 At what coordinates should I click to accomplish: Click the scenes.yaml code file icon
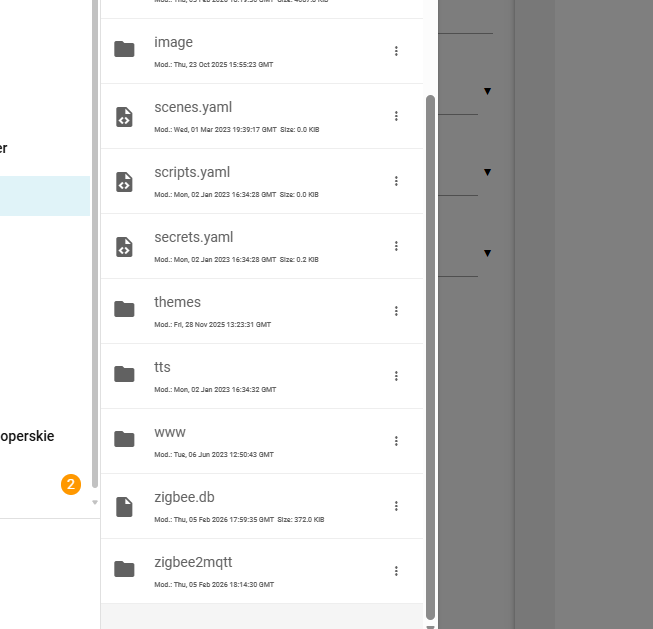[124, 117]
